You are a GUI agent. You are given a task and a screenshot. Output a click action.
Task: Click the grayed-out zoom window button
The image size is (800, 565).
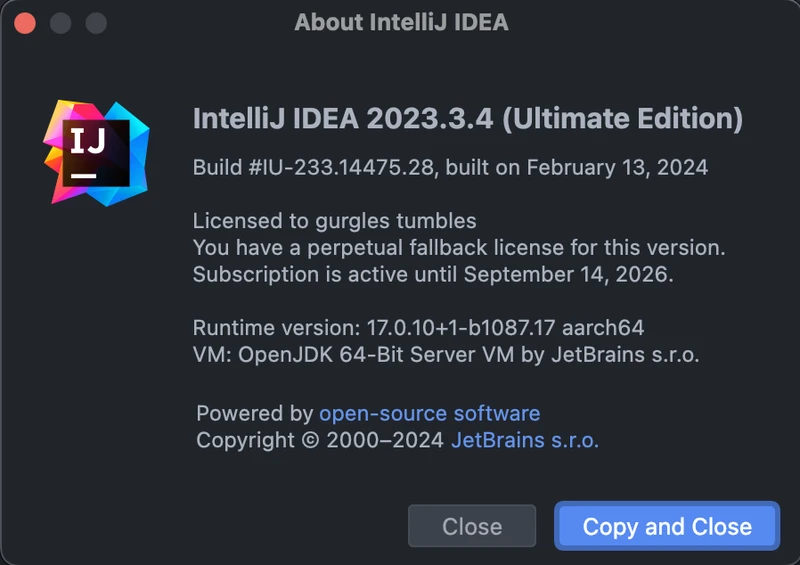[95, 22]
